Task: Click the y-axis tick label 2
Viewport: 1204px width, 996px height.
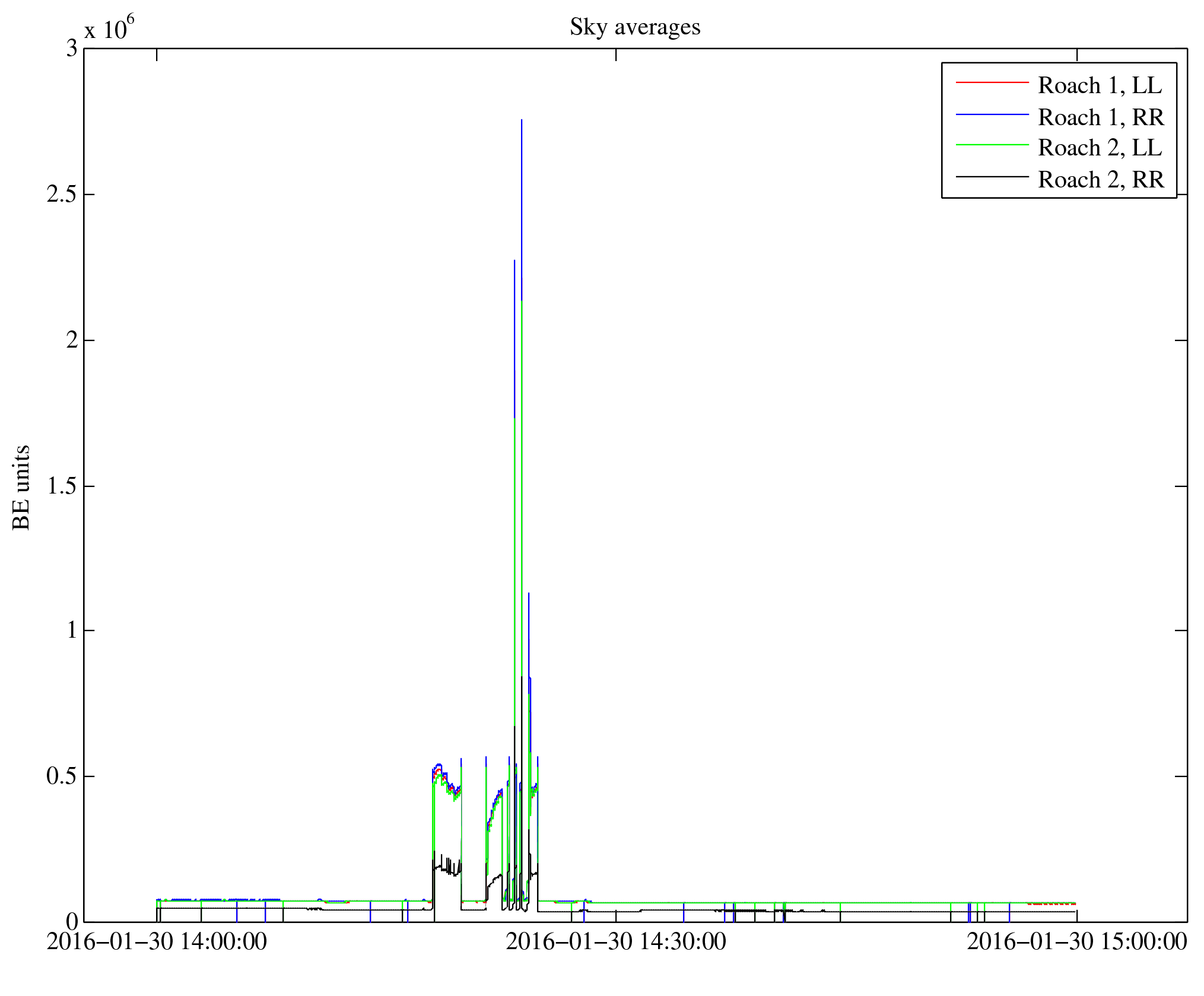Action: (72, 340)
